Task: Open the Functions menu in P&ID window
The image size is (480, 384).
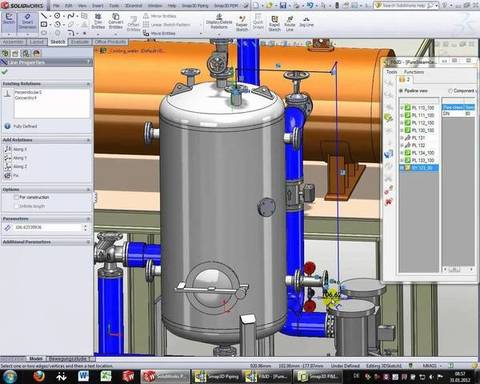Action: (414, 72)
